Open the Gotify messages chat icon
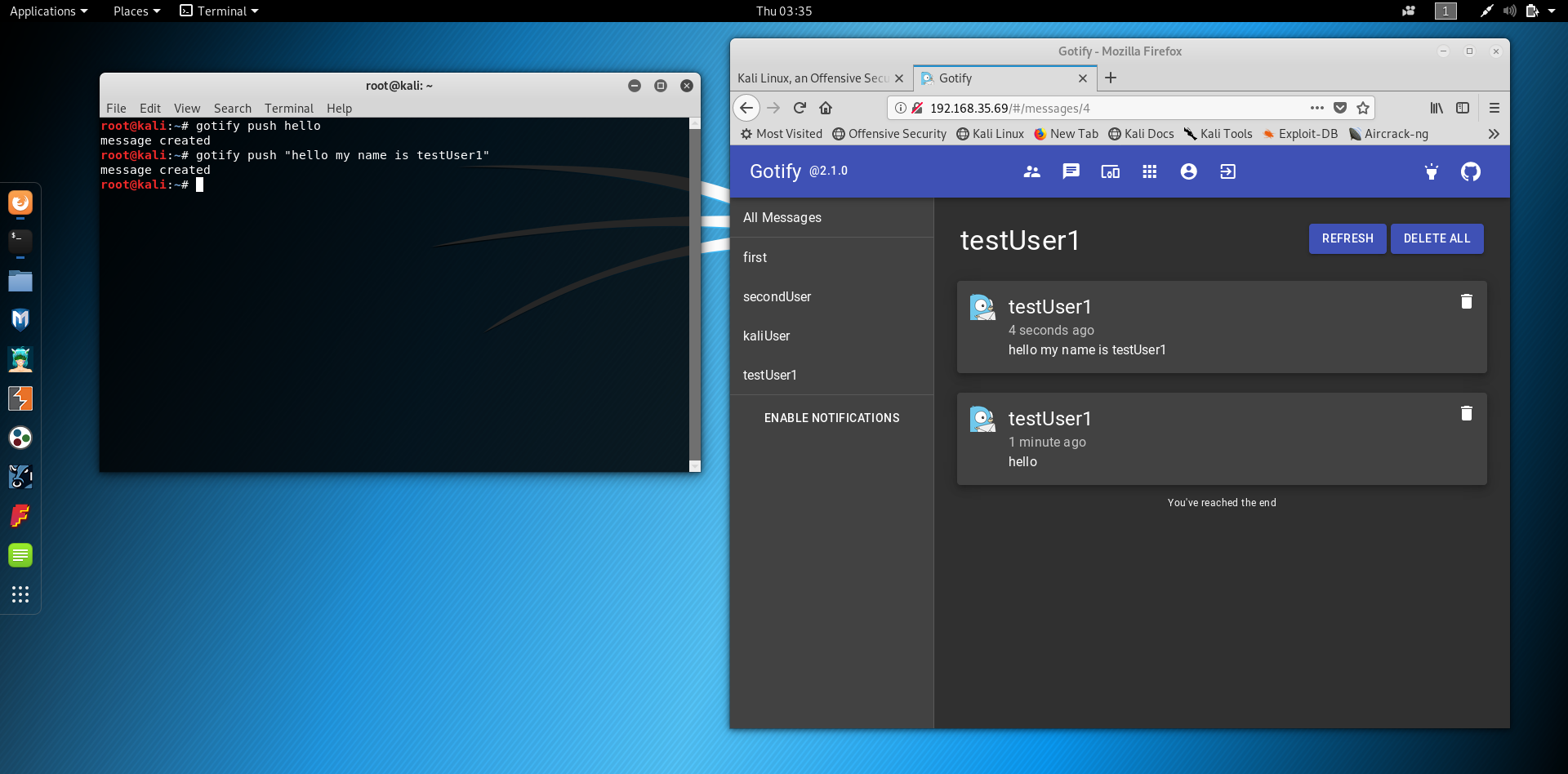The image size is (1568, 774). tap(1071, 171)
